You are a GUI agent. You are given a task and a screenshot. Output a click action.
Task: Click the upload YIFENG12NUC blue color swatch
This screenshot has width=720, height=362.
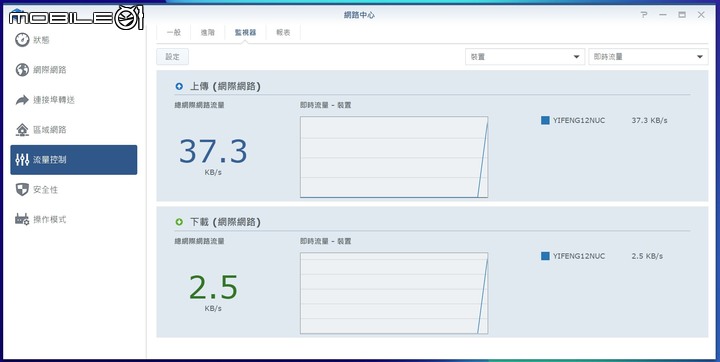pyautogui.click(x=545, y=120)
